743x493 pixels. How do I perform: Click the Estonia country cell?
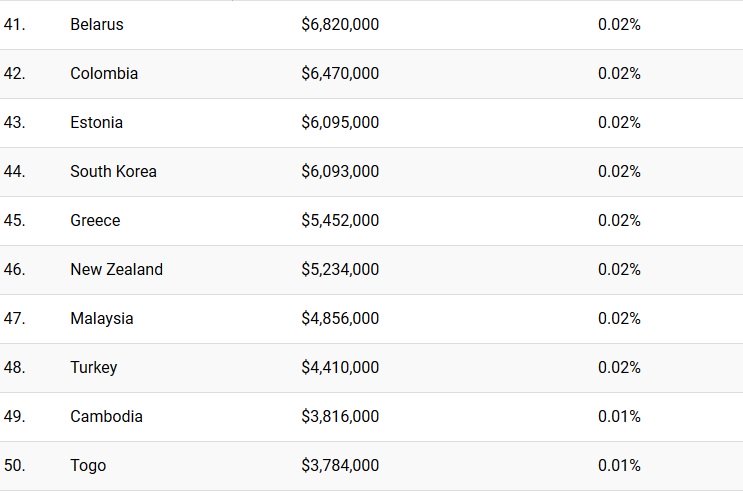pos(97,122)
